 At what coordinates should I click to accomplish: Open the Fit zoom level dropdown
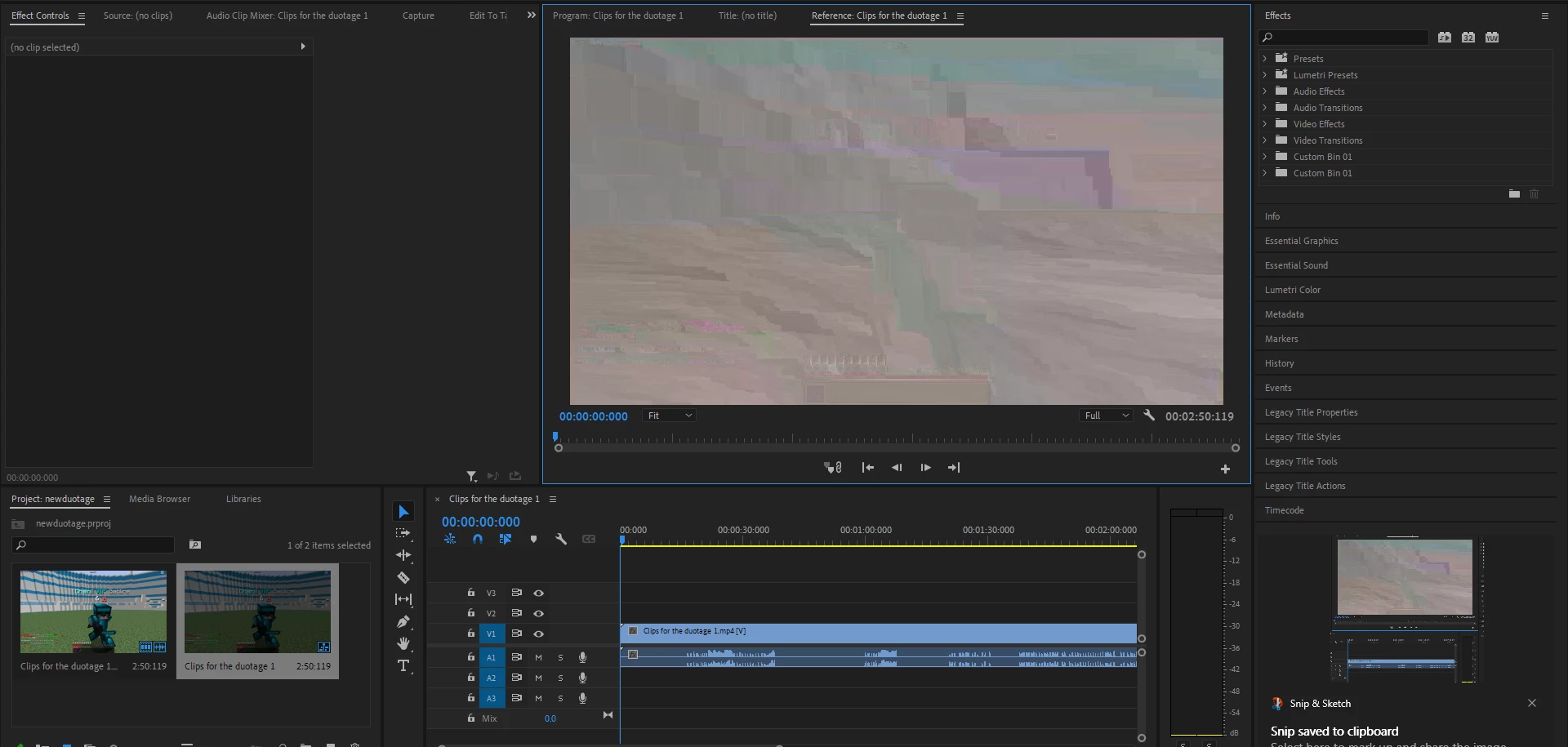(669, 416)
